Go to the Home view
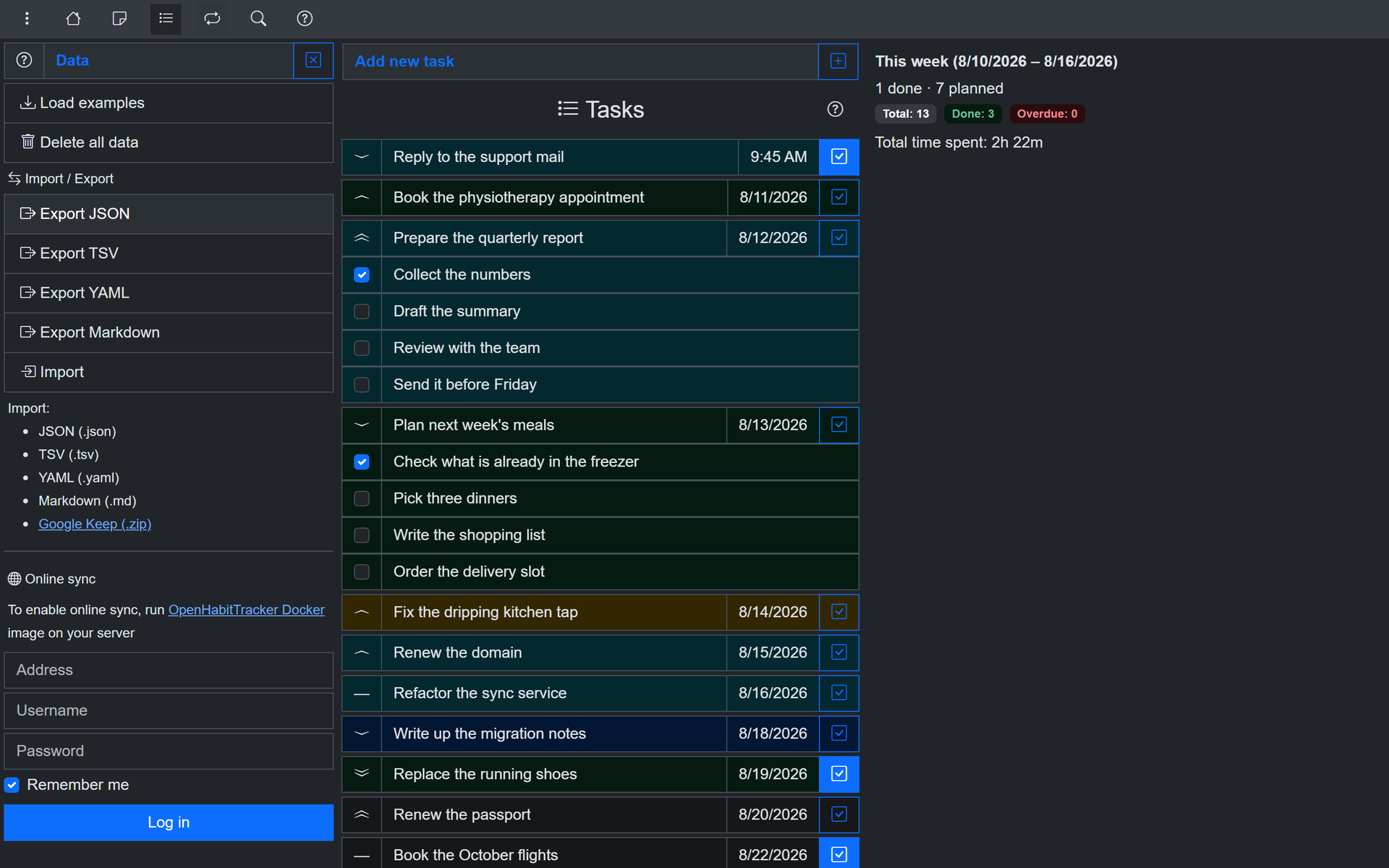The height and width of the screenshot is (868, 1389). point(73,19)
